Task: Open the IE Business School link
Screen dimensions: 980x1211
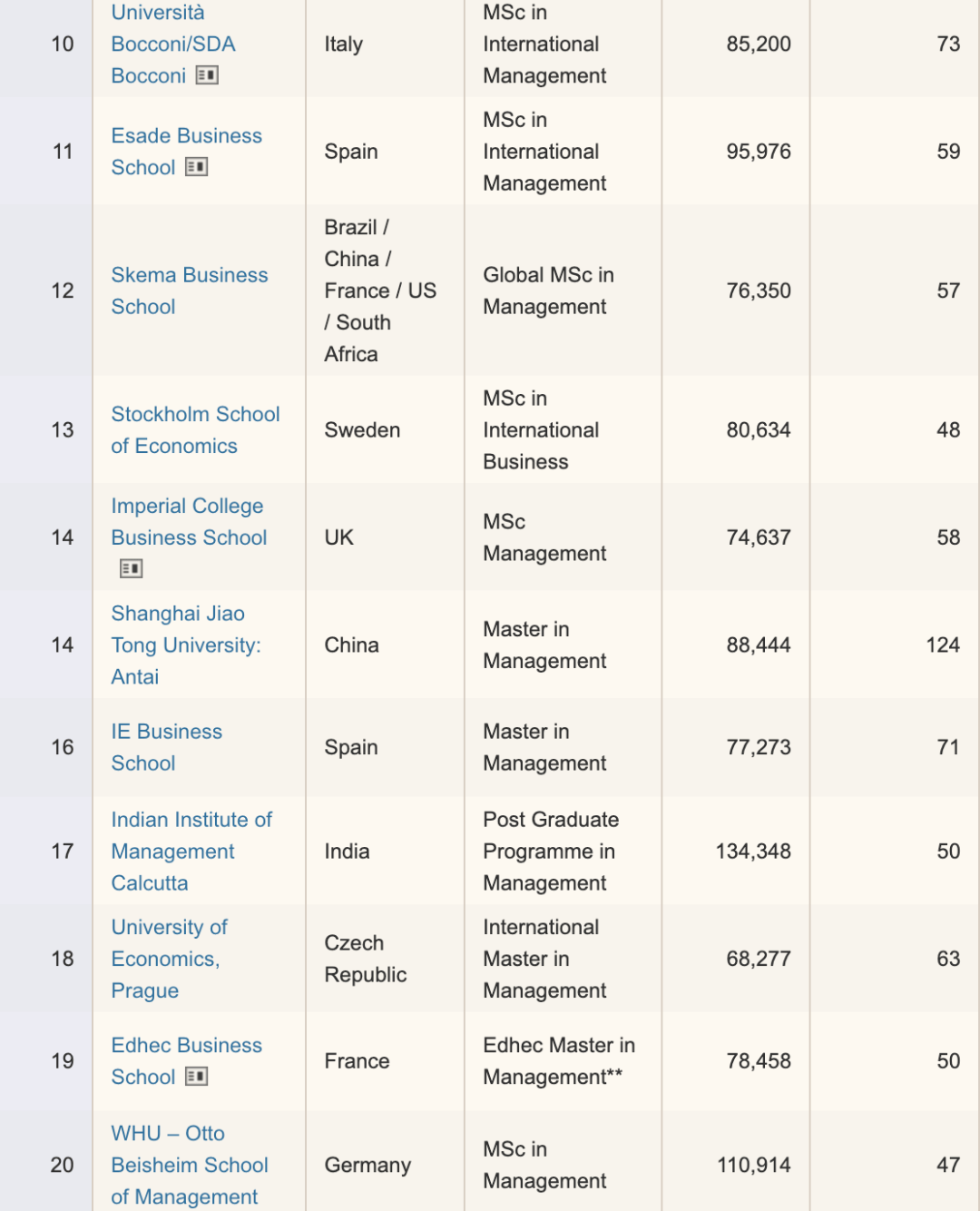Action: 167,747
